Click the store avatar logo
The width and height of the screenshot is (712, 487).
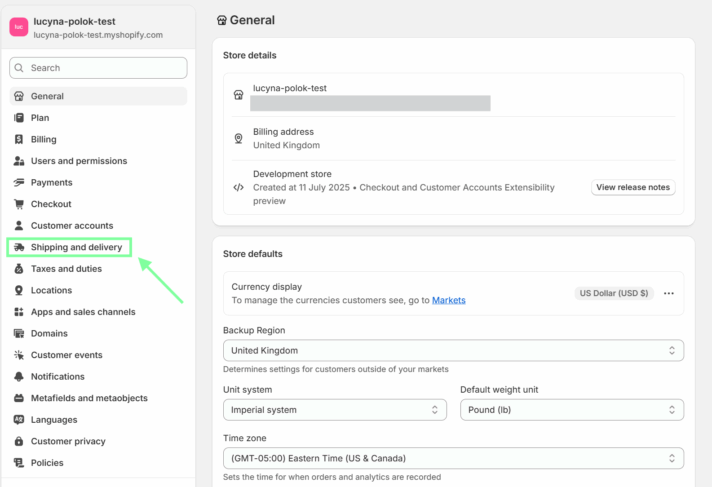point(19,27)
